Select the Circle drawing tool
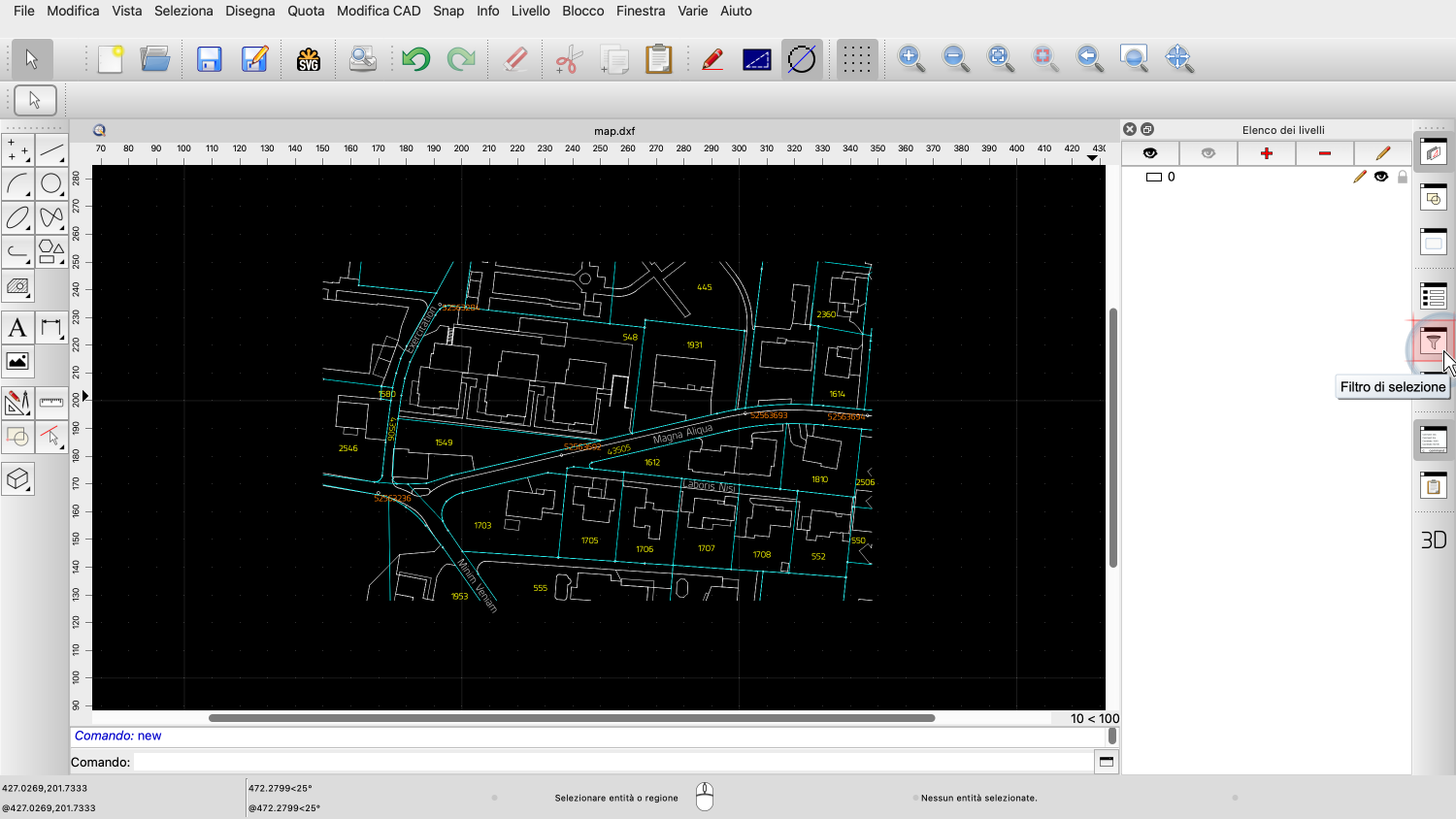Viewport: 1456px width, 819px height. [51, 183]
